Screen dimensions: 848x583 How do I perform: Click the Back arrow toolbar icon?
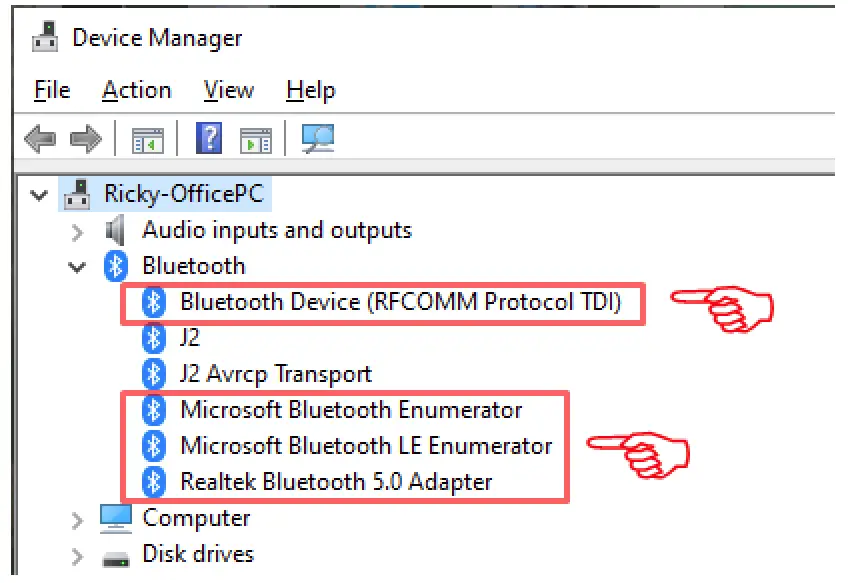pyautogui.click(x=40, y=139)
